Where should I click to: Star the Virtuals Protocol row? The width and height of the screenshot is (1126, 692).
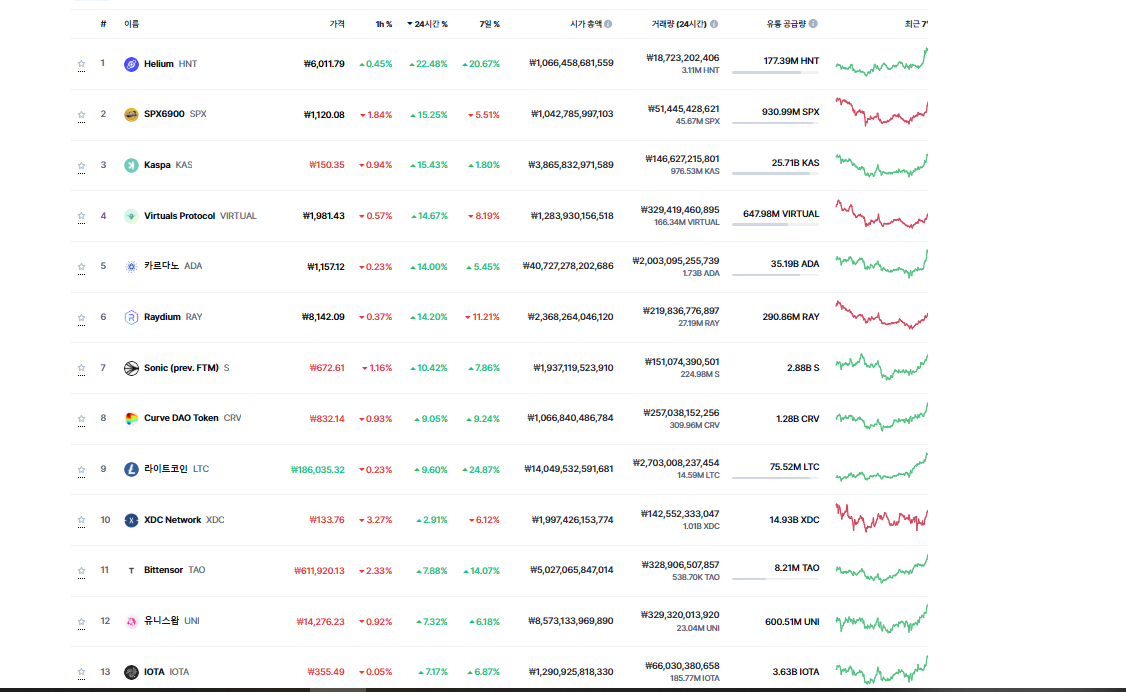tap(81, 216)
